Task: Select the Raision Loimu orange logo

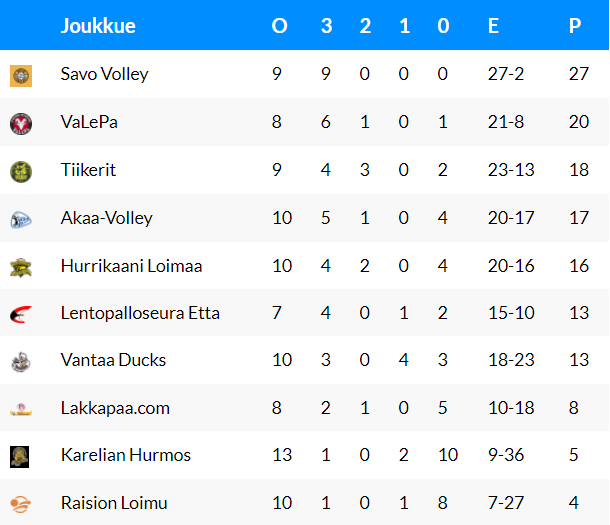Action: [x=20, y=504]
